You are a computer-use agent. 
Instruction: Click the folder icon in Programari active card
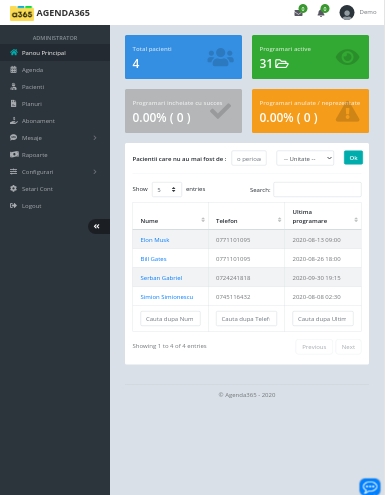click(282, 64)
